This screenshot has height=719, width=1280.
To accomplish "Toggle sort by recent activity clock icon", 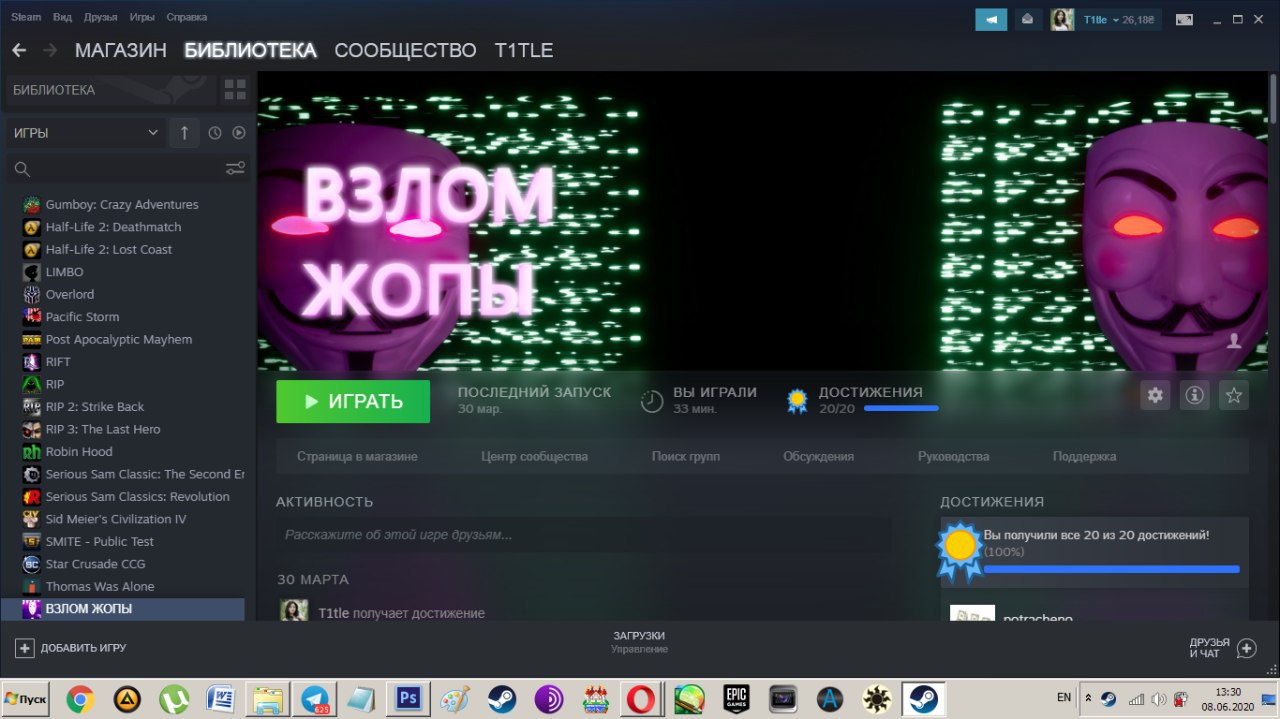I will click(214, 132).
